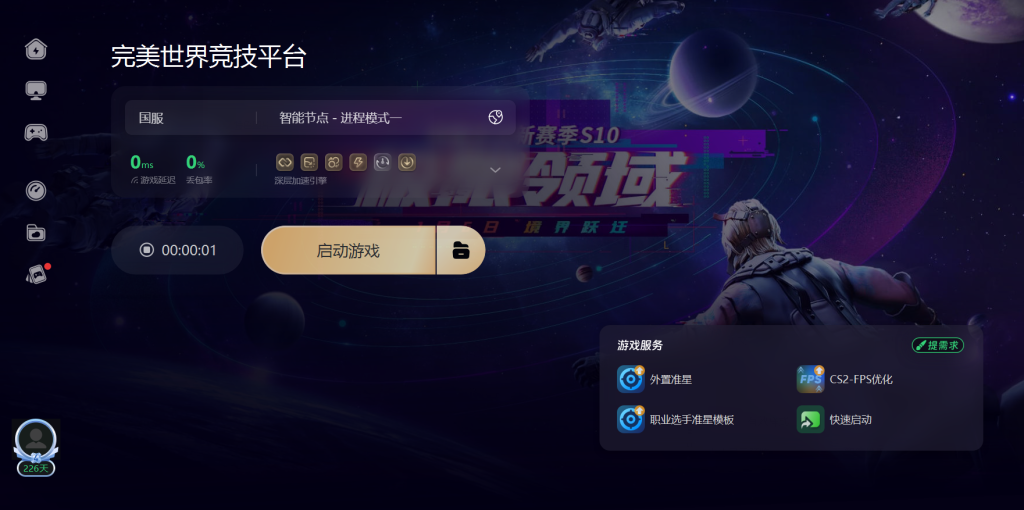Expand the deep acceleration engine panel
The width and height of the screenshot is (1024, 510).
[x=495, y=170]
